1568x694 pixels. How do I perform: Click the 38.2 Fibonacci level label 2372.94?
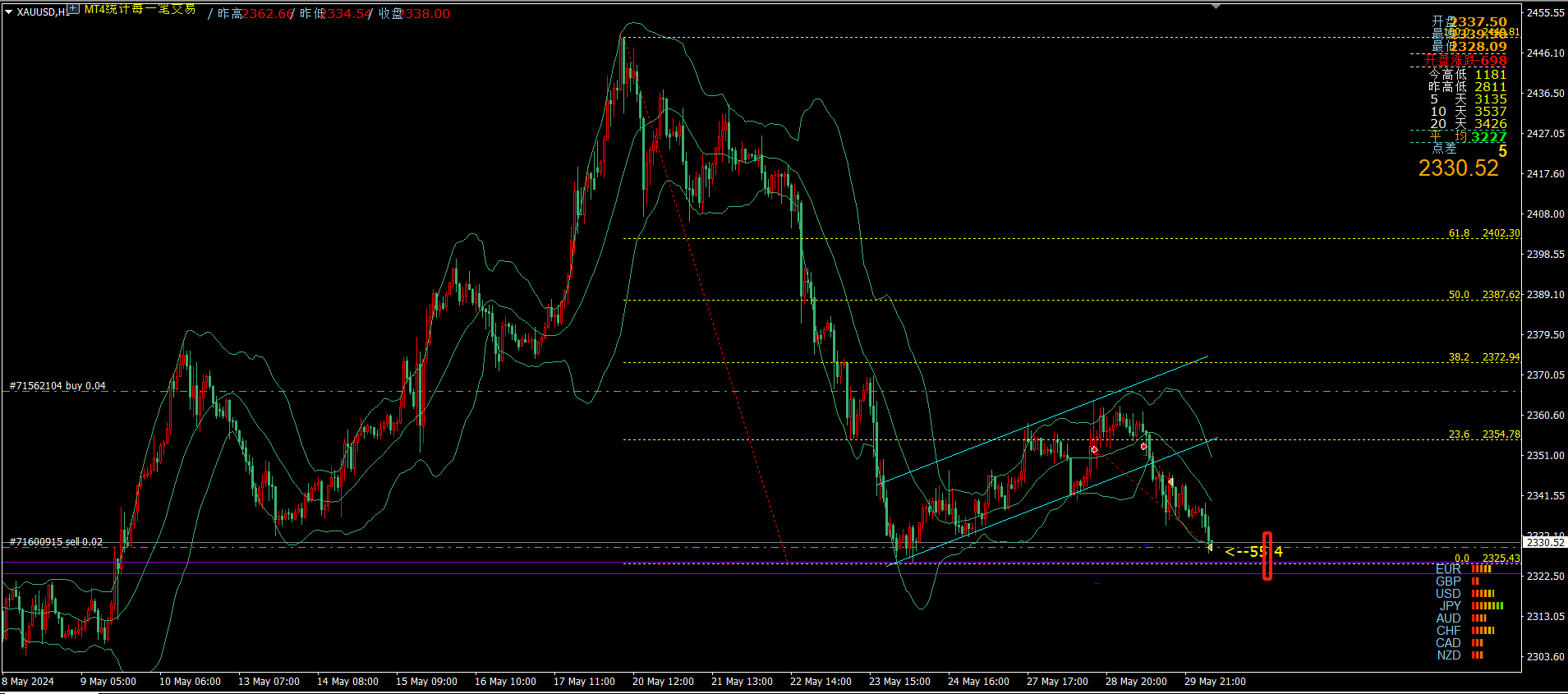point(1484,357)
